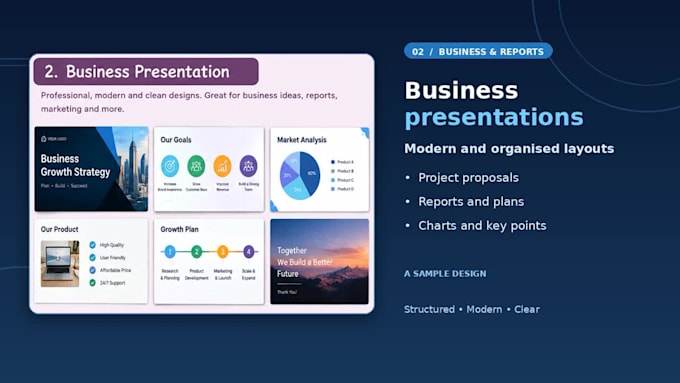680x383 pixels.
Task: Click the Growth Plan title
Action: [x=180, y=229]
